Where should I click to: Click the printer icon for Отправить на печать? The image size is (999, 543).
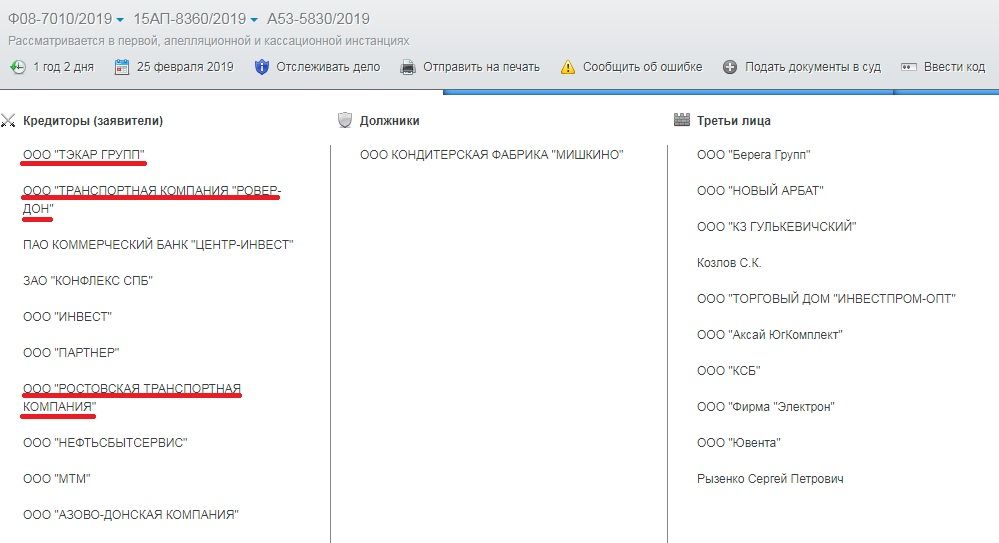click(x=408, y=67)
